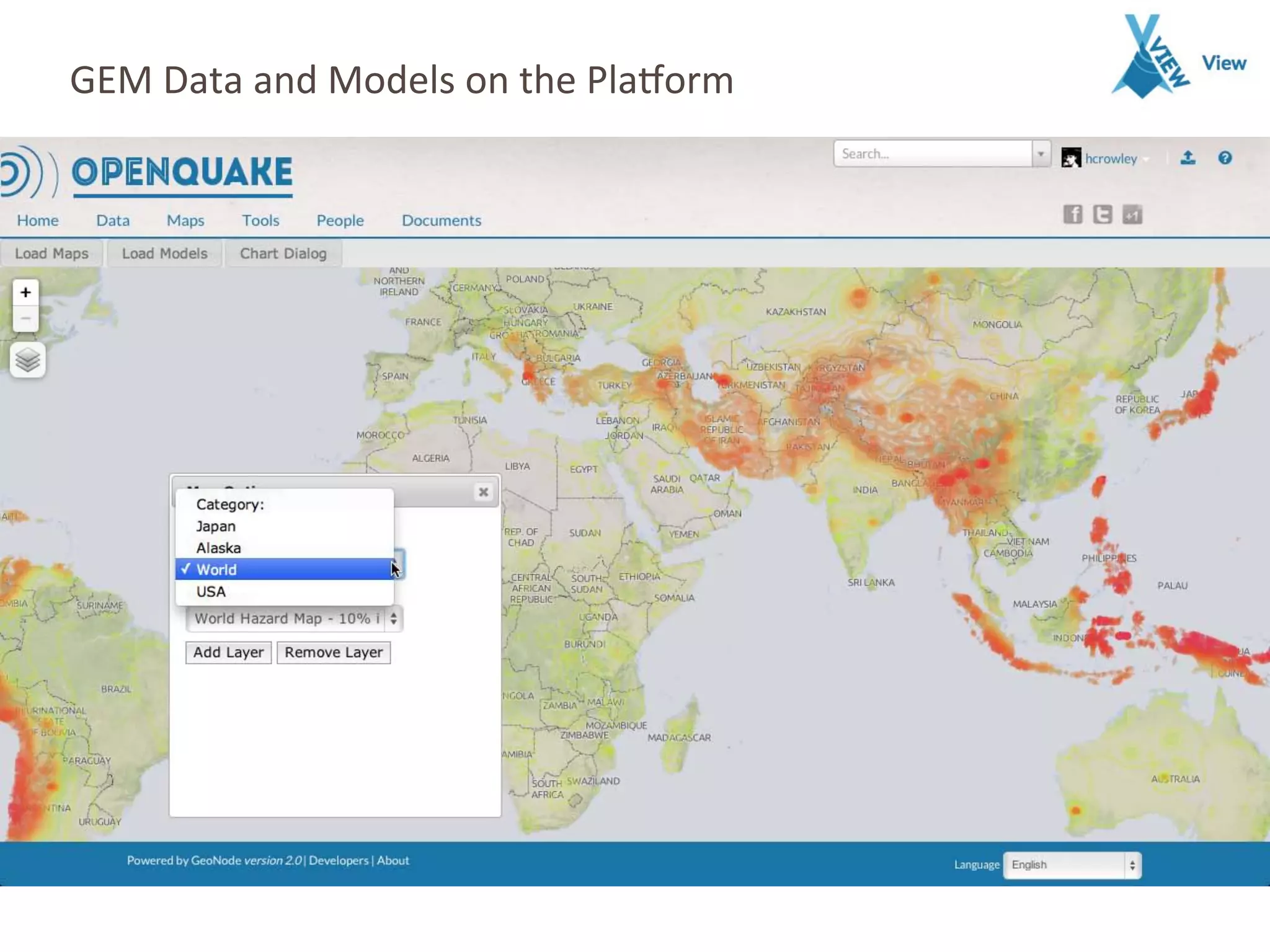Click the KAZAKHSTAN label on the map
This screenshot has height=952, width=1270.
(796, 312)
